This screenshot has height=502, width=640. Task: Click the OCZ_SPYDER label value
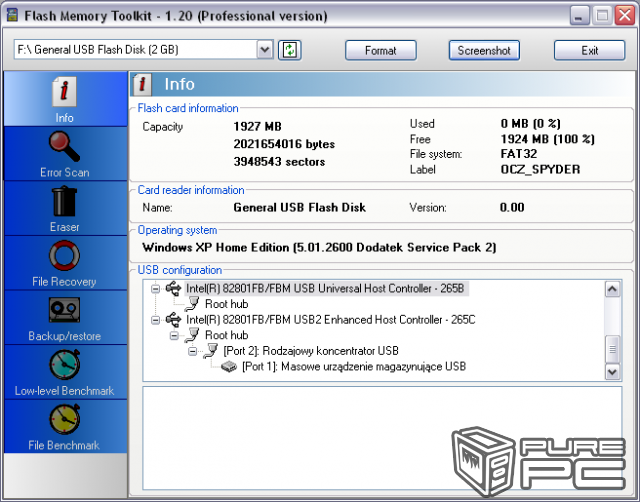(540, 169)
